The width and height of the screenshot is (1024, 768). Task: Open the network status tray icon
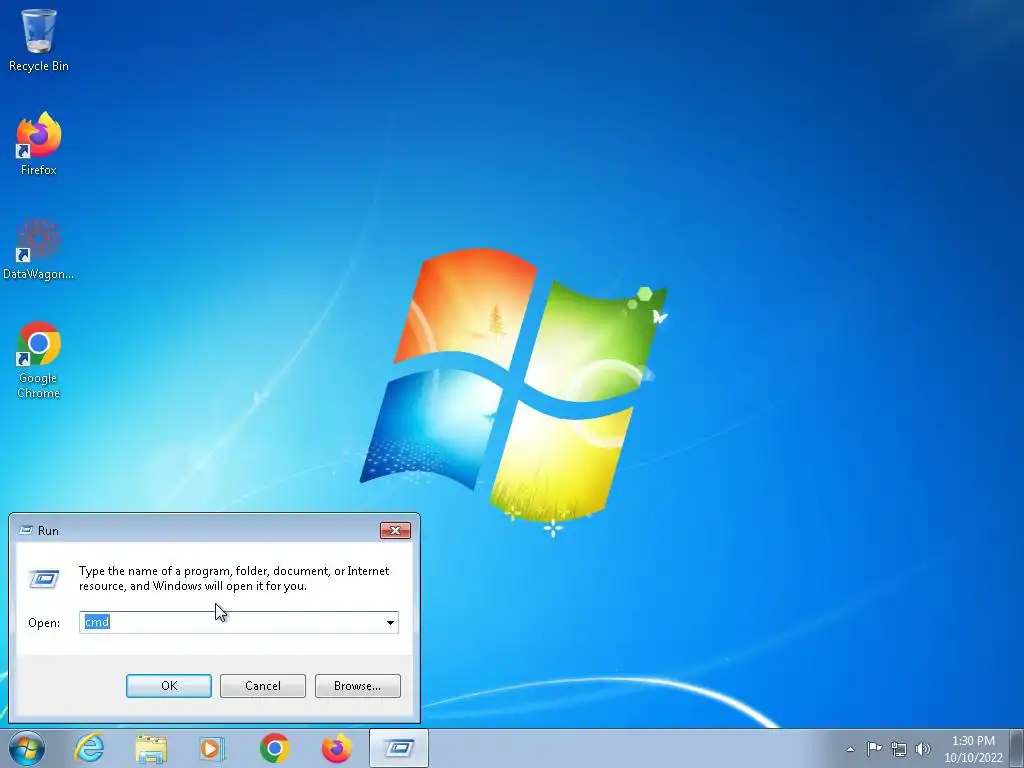click(x=899, y=749)
